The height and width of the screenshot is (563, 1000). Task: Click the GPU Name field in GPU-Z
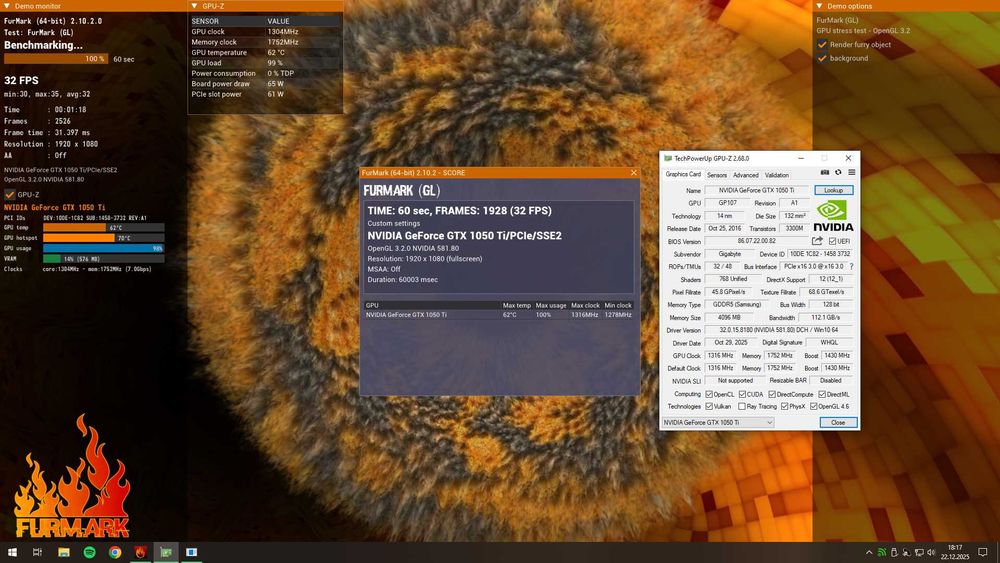[x=756, y=190]
